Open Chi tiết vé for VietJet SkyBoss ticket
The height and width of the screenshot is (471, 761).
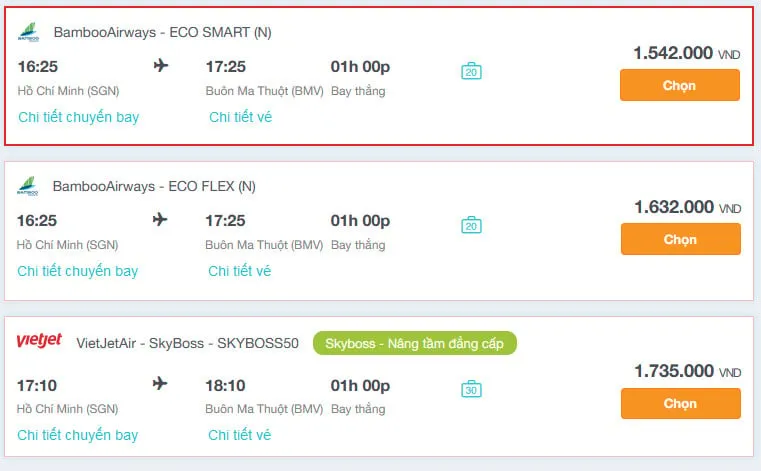[239, 435]
